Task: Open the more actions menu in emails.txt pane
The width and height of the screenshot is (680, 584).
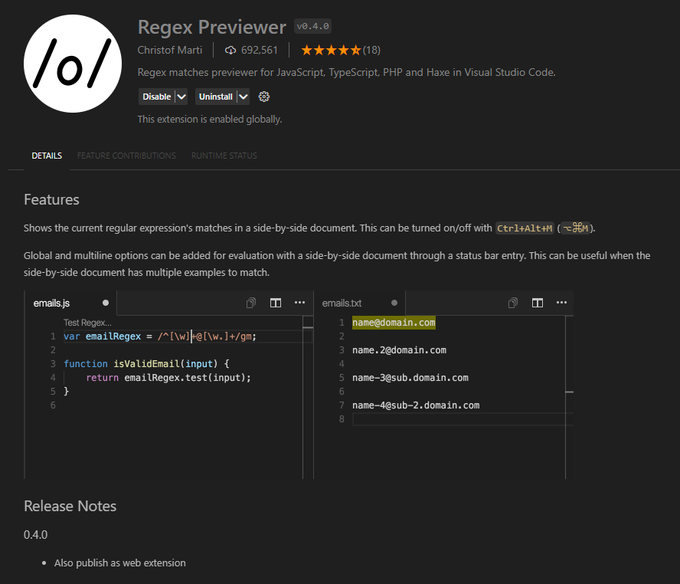Action: (562, 303)
